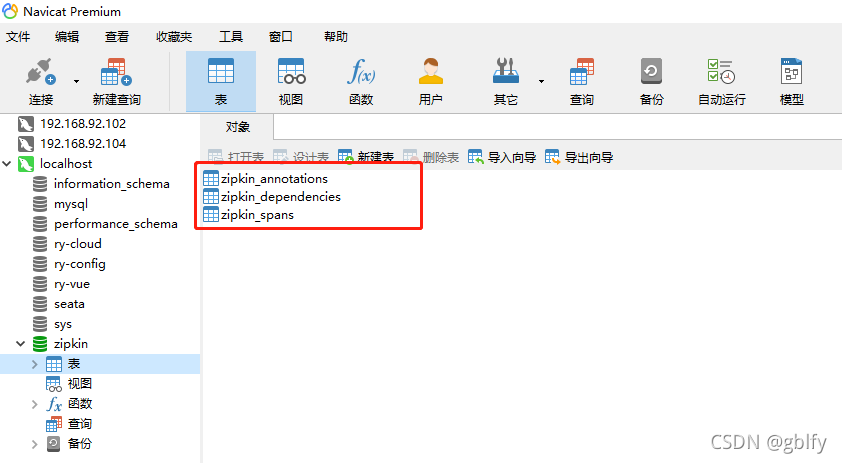The width and height of the screenshot is (842, 463).
Task: Click the New Query (新建查询) icon
Action: pyautogui.click(x=116, y=72)
